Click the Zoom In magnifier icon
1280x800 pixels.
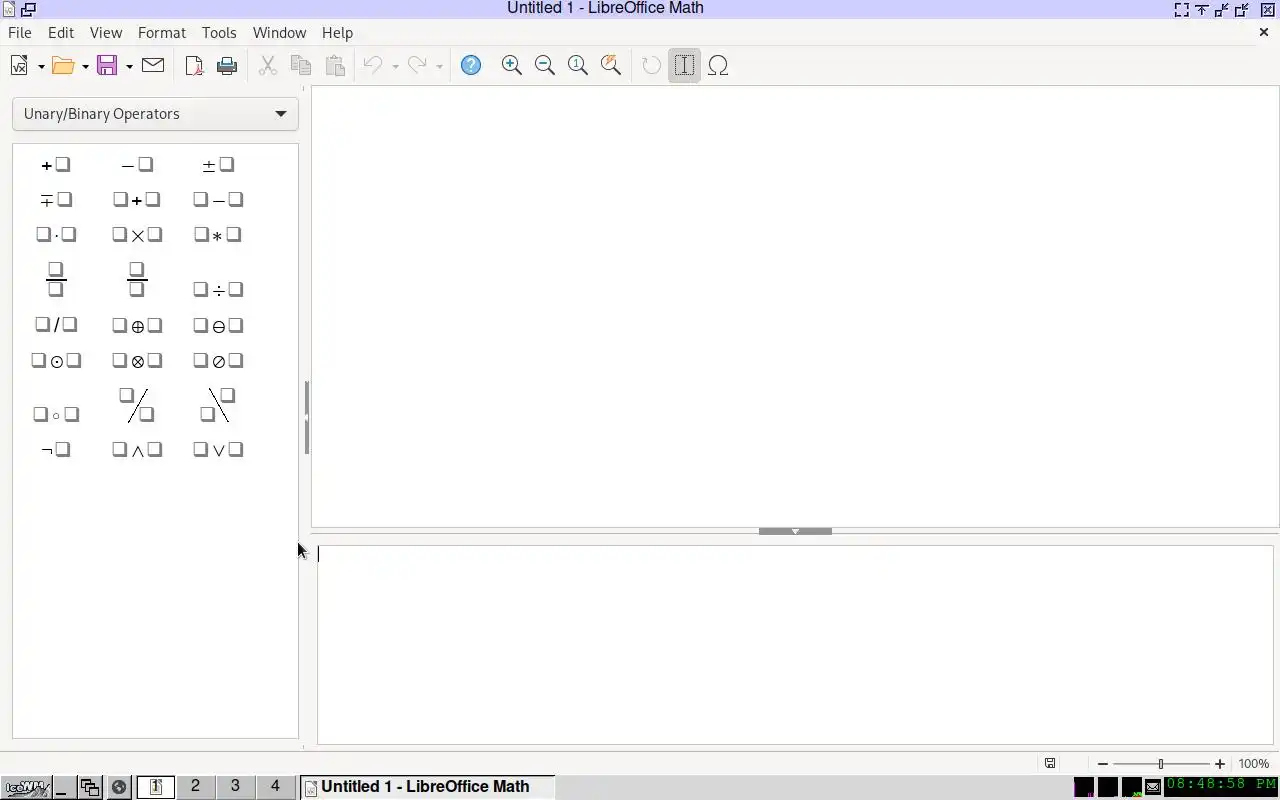coord(512,66)
